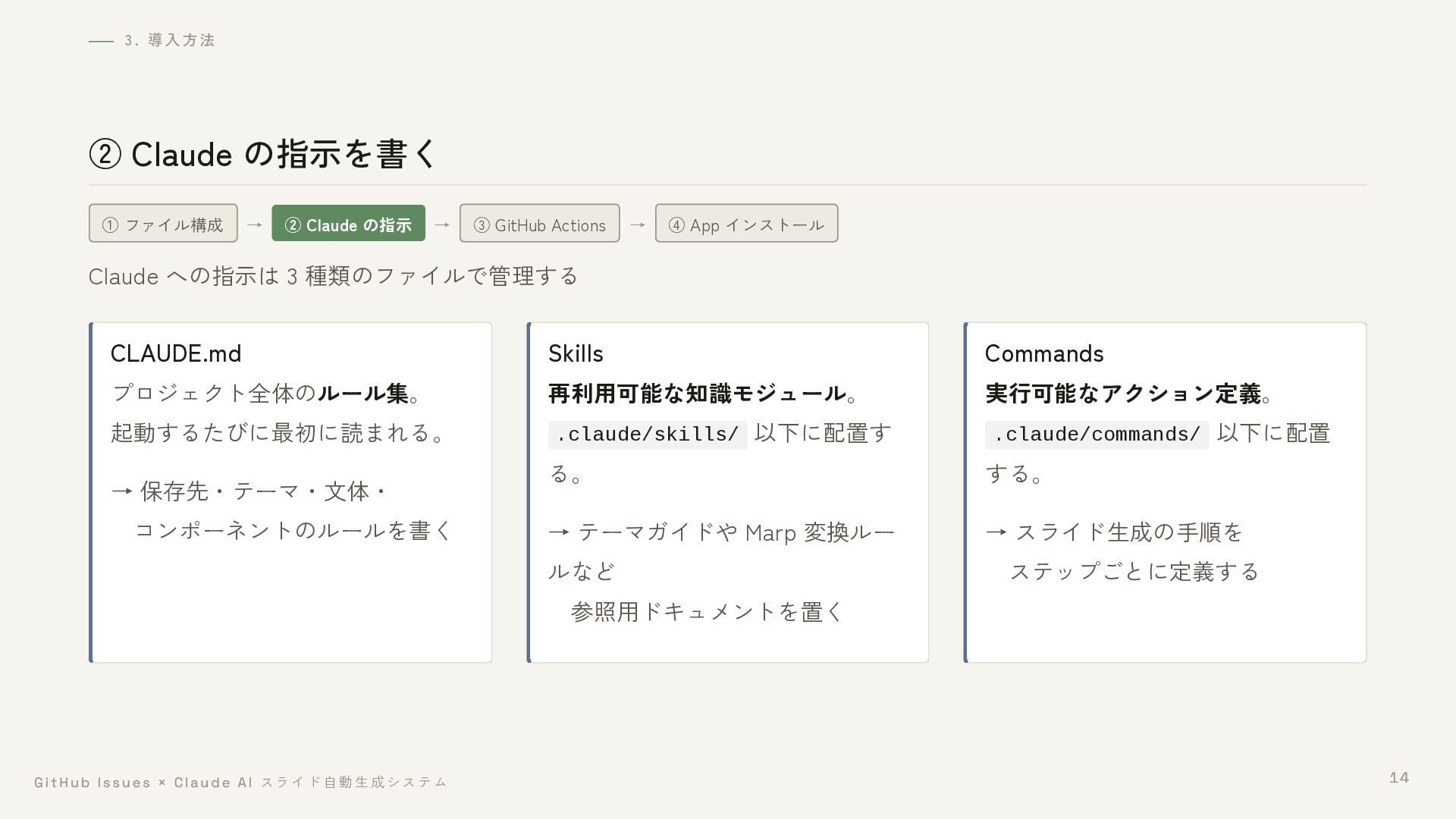Click the circled 2 in the slide title
Image resolution: width=1456 pixels, height=819 pixels.
click(x=105, y=154)
